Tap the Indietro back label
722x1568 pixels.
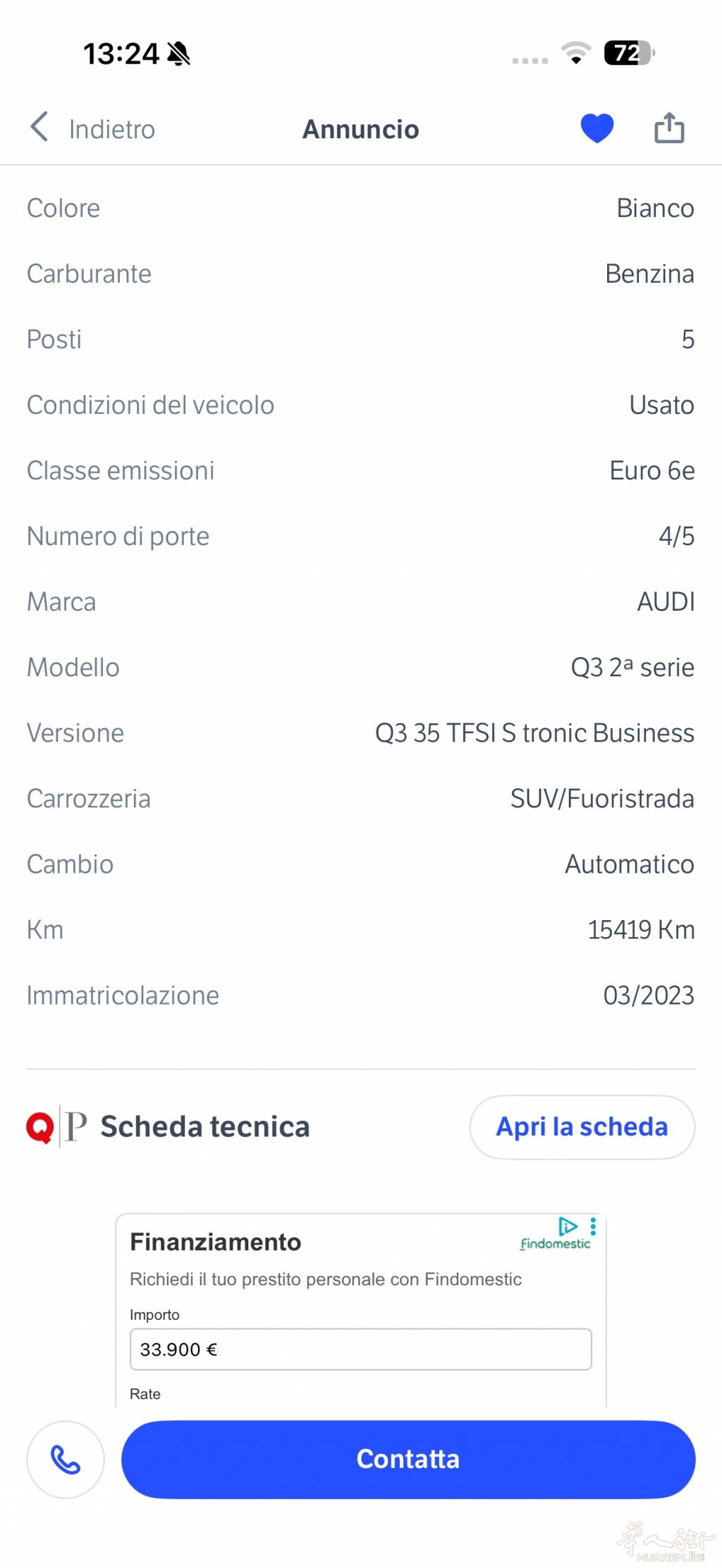point(112,130)
